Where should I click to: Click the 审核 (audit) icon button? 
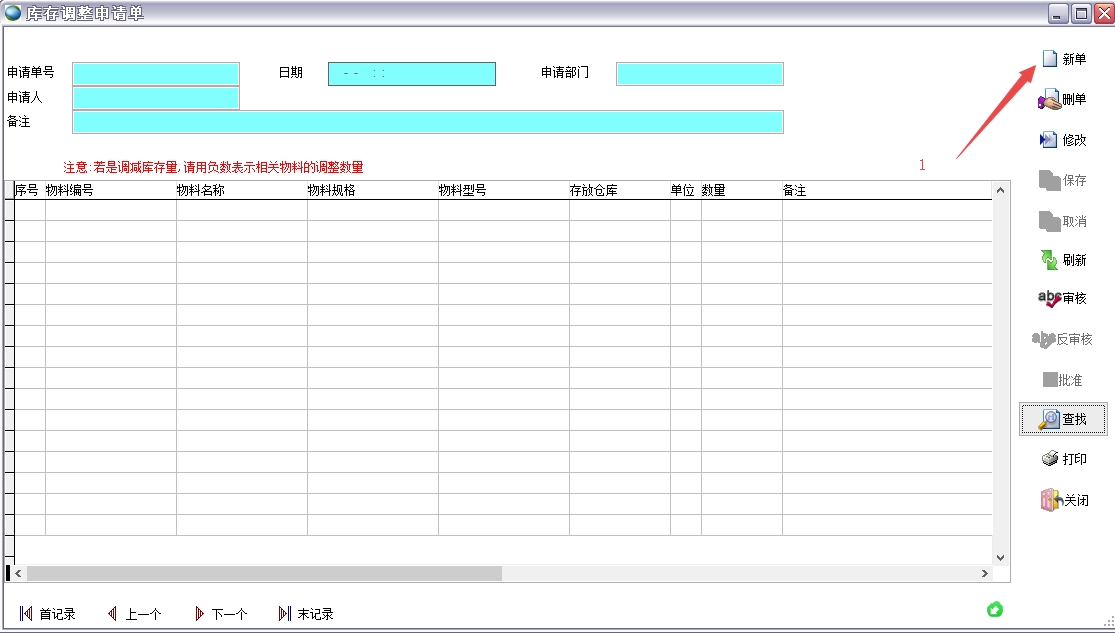1050,299
